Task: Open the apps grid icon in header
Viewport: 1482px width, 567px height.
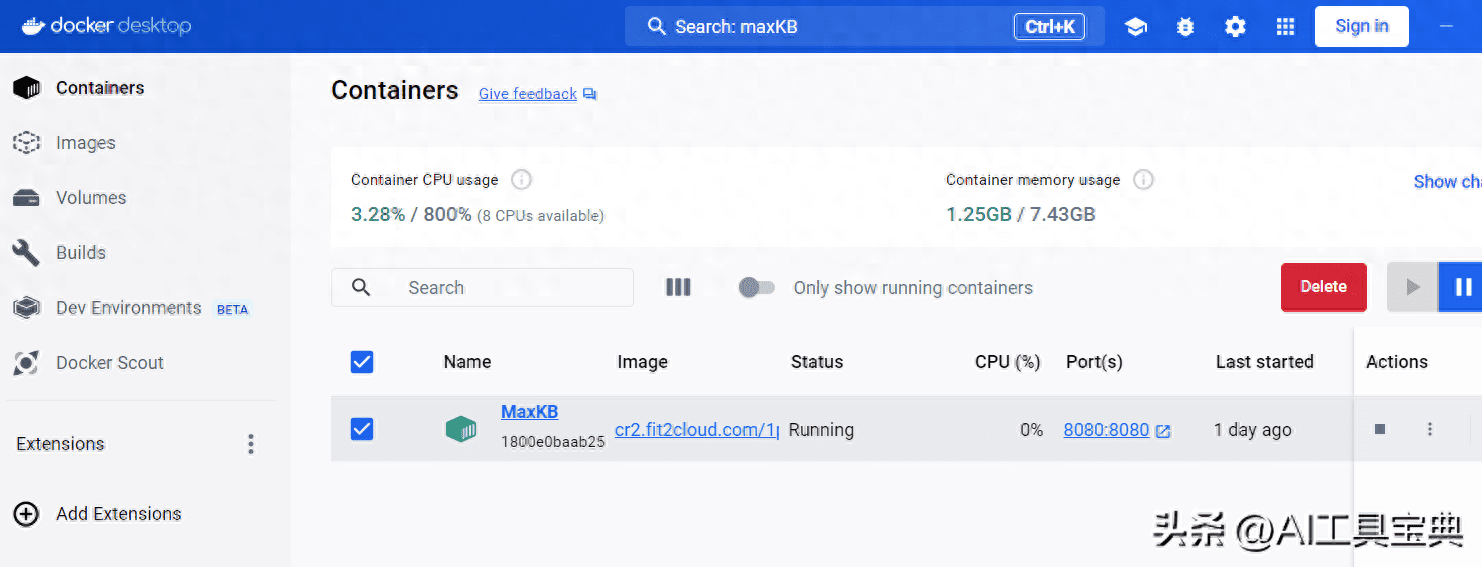Action: (x=1285, y=27)
